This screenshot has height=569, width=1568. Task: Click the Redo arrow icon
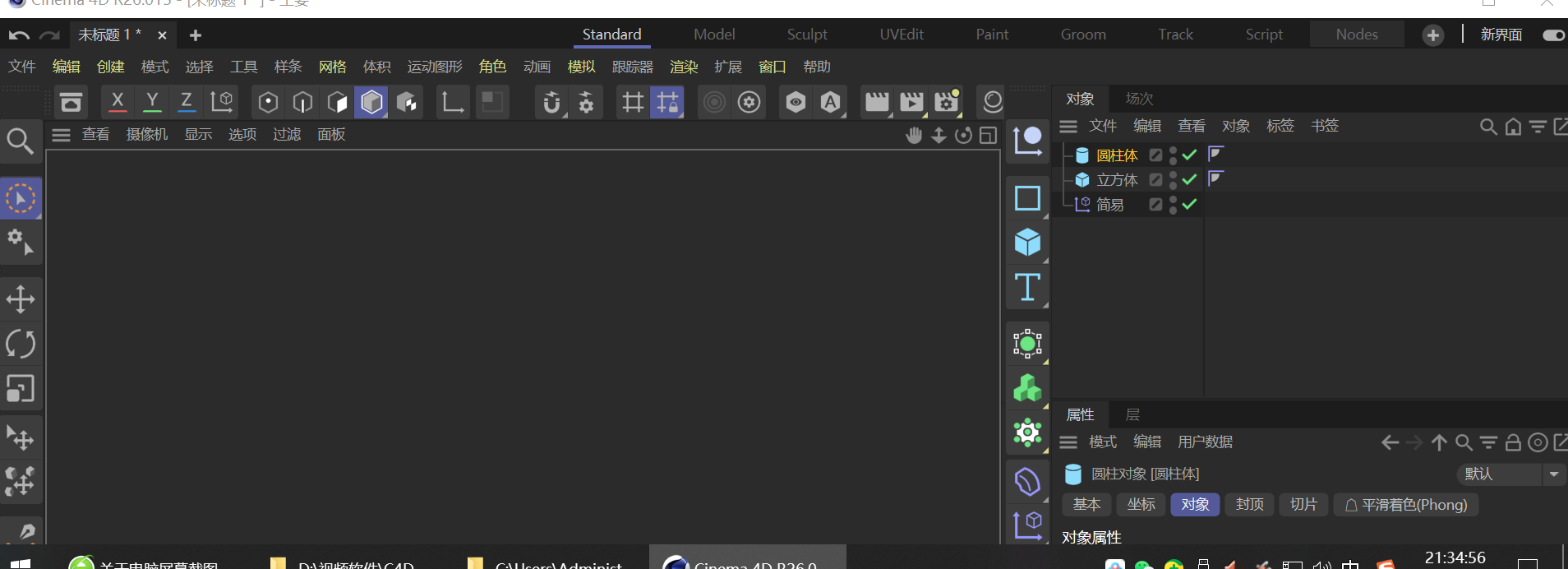click(49, 35)
